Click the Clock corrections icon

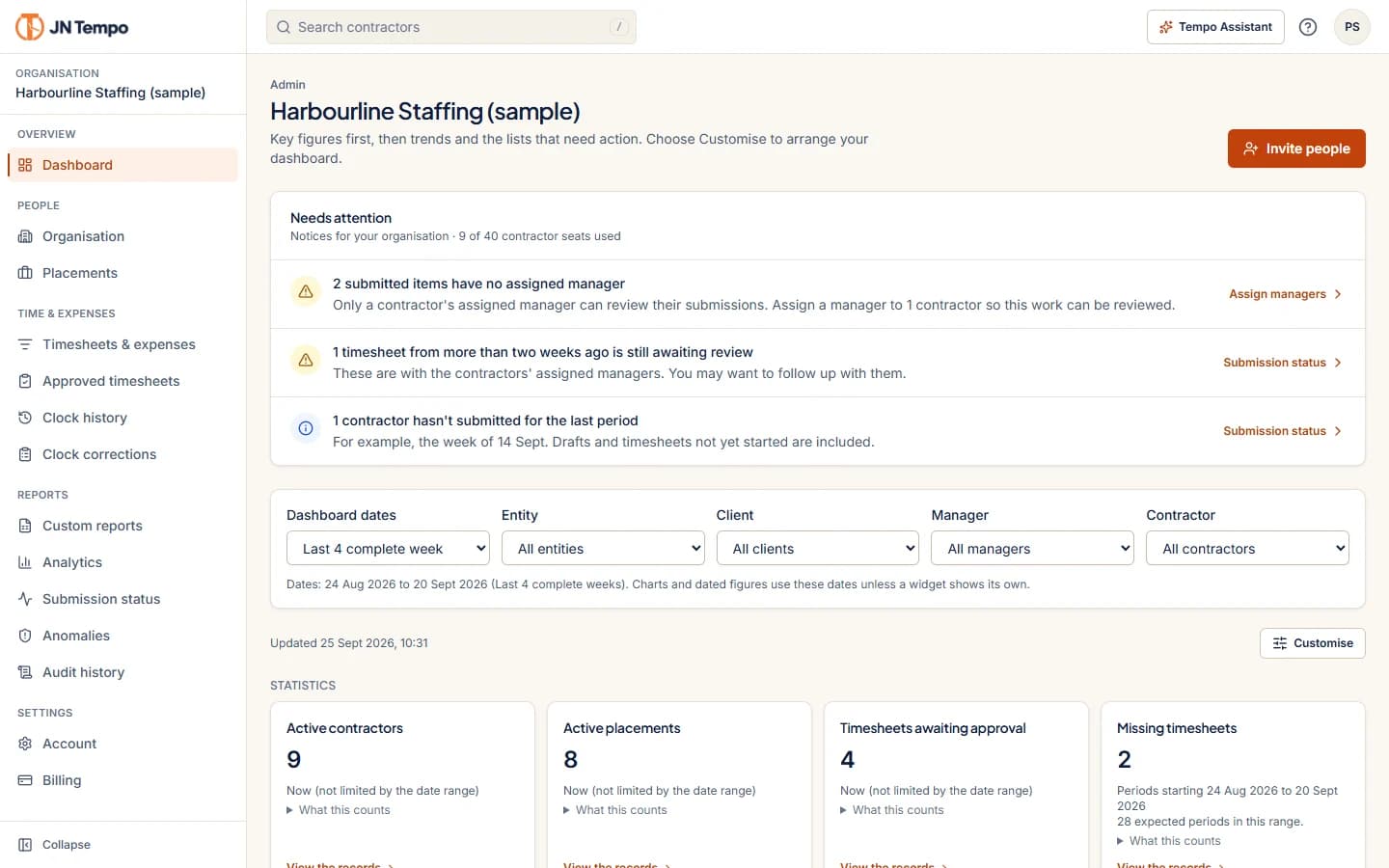coord(25,454)
